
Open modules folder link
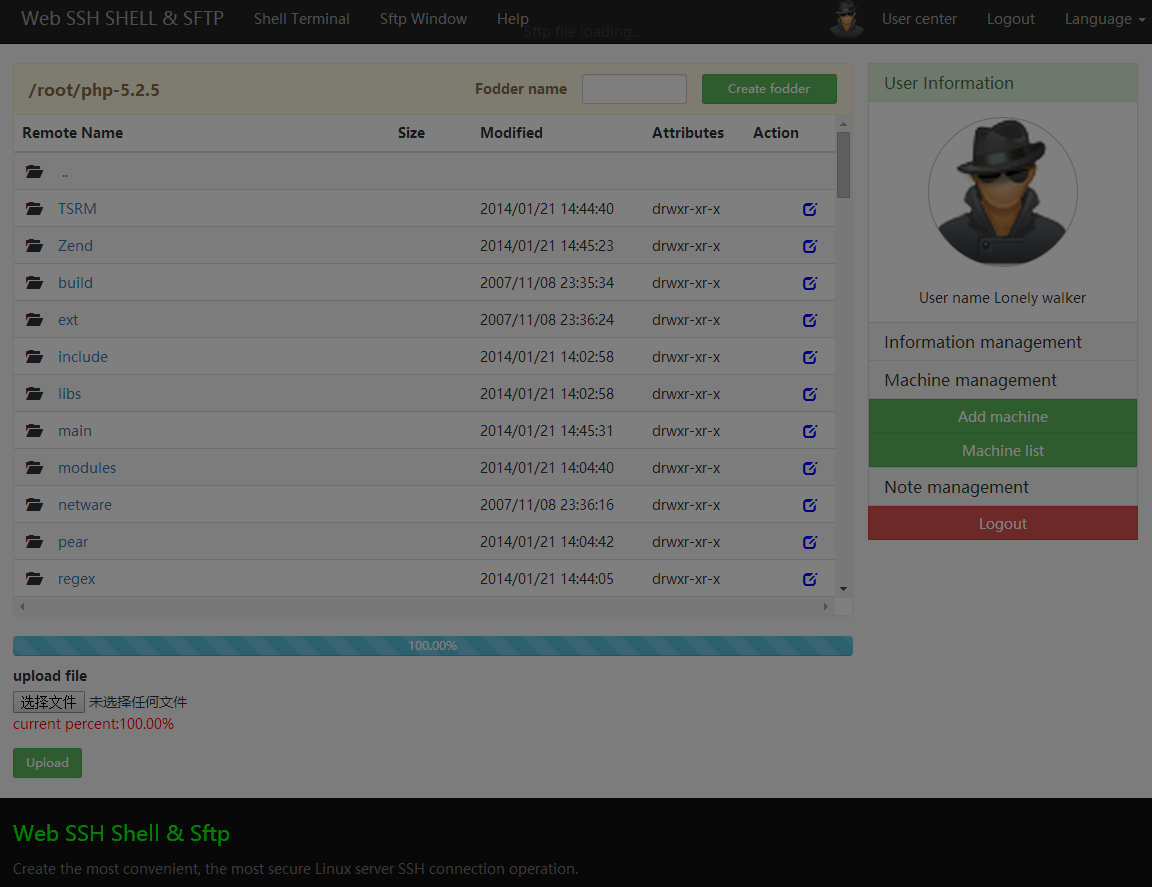pyautogui.click(x=87, y=467)
